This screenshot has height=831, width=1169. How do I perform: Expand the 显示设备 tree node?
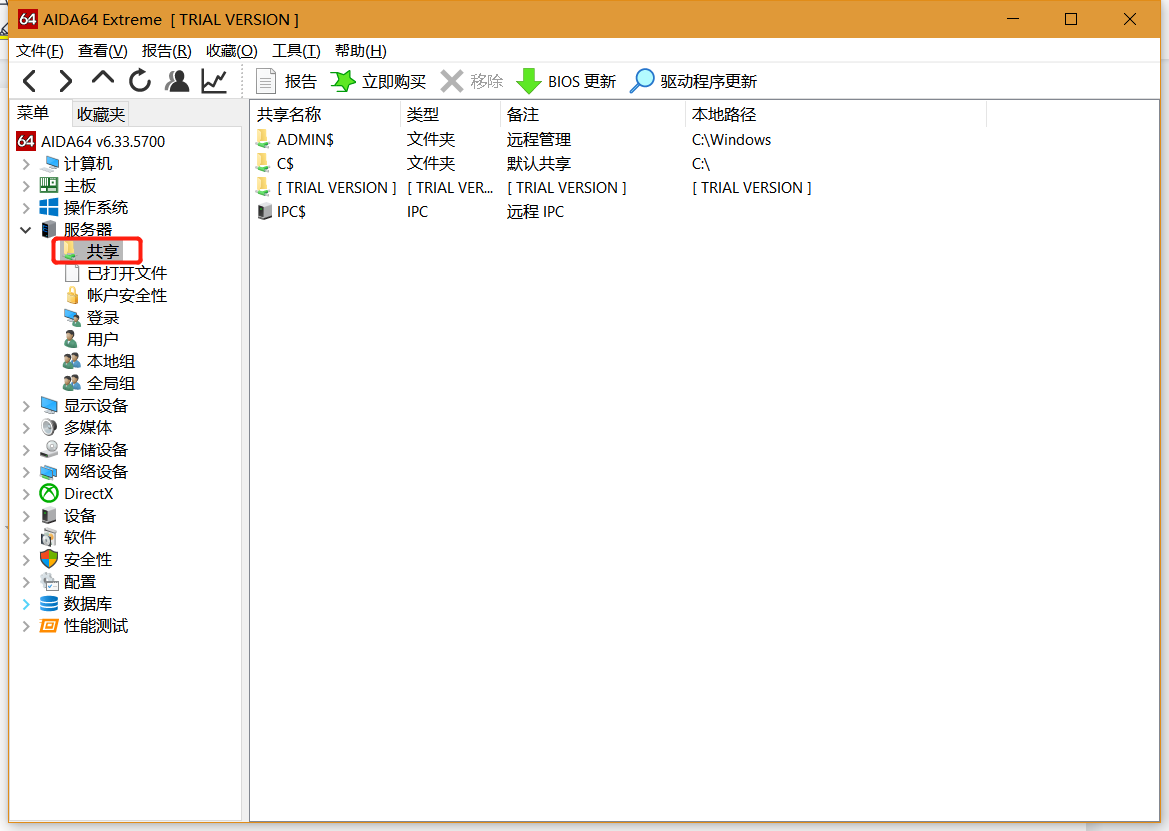[x=26, y=406]
